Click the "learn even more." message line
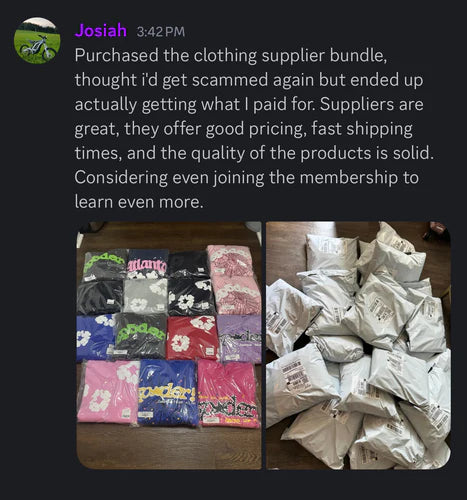 [139, 202]
